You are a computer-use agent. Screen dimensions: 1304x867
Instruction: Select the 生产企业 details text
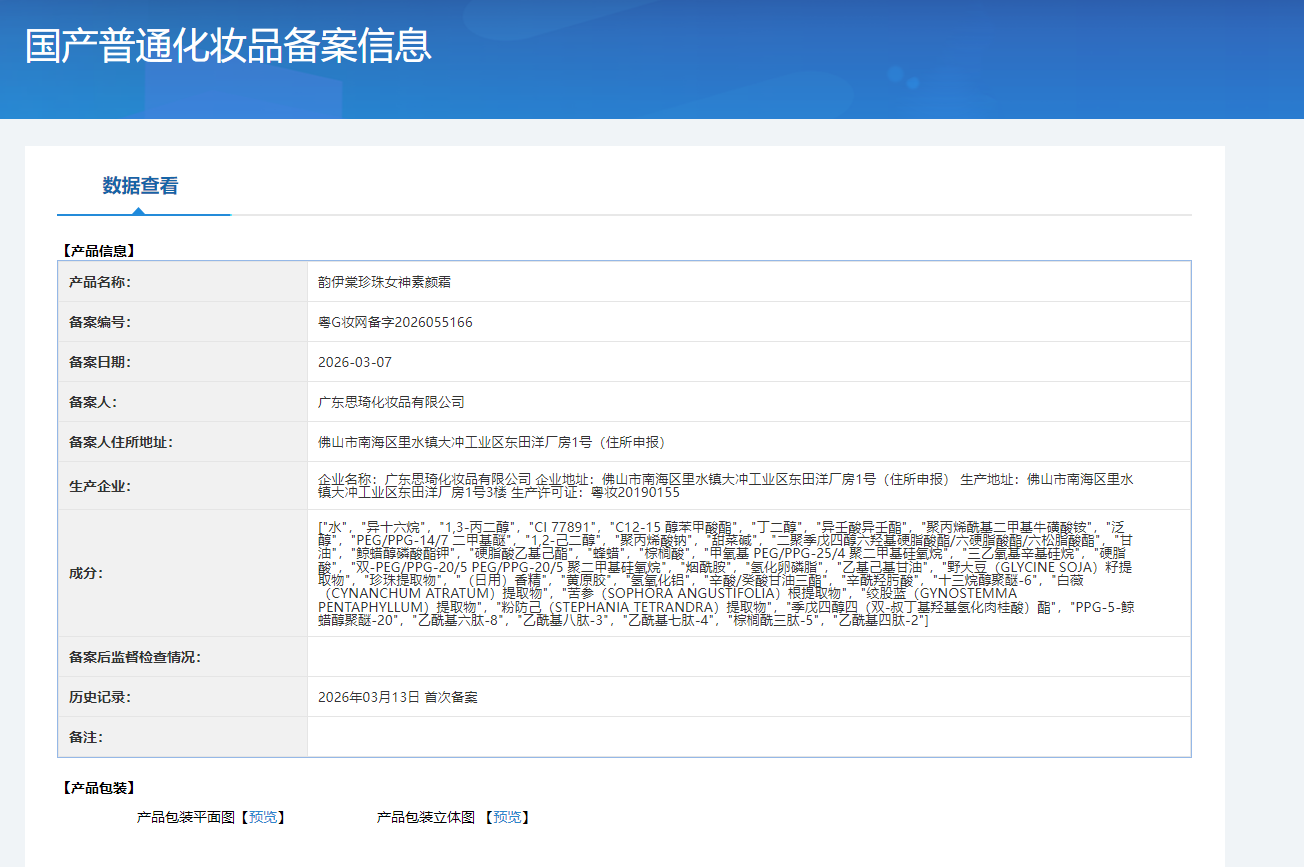click(727, 486)
